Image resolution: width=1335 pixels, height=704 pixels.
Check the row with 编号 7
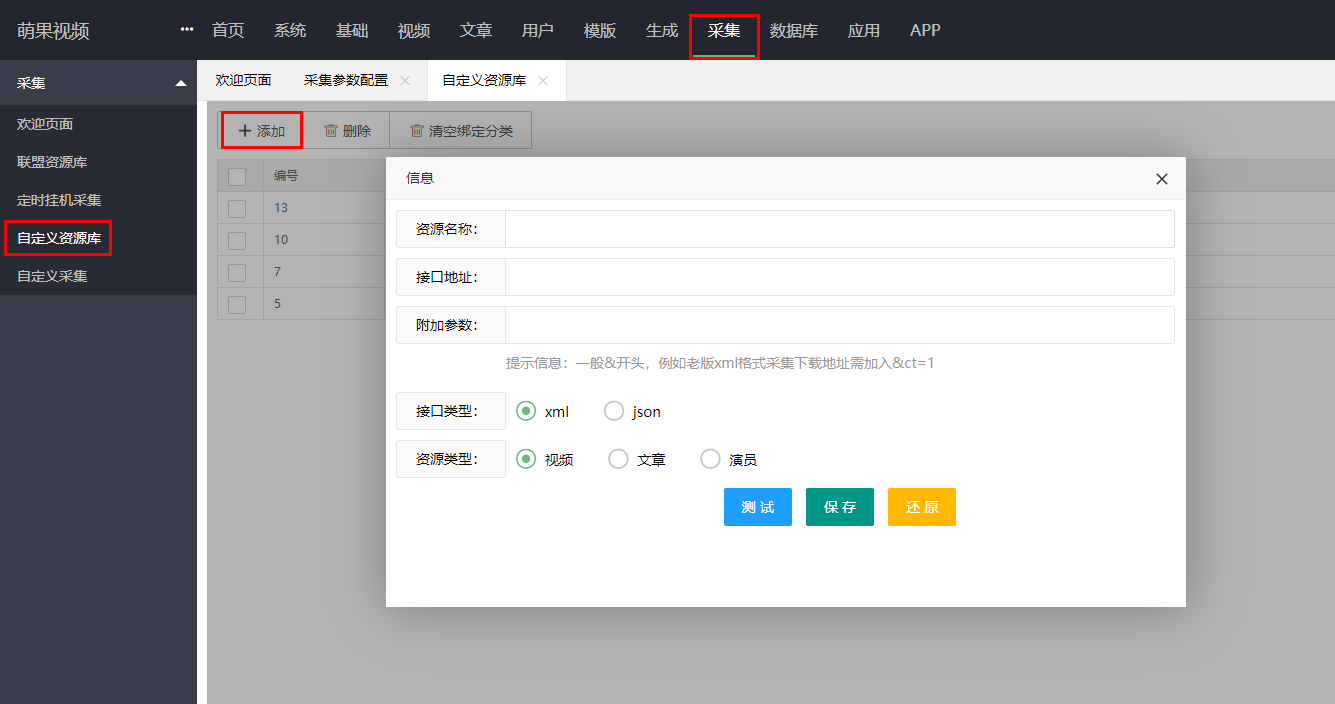coord(237,272)
